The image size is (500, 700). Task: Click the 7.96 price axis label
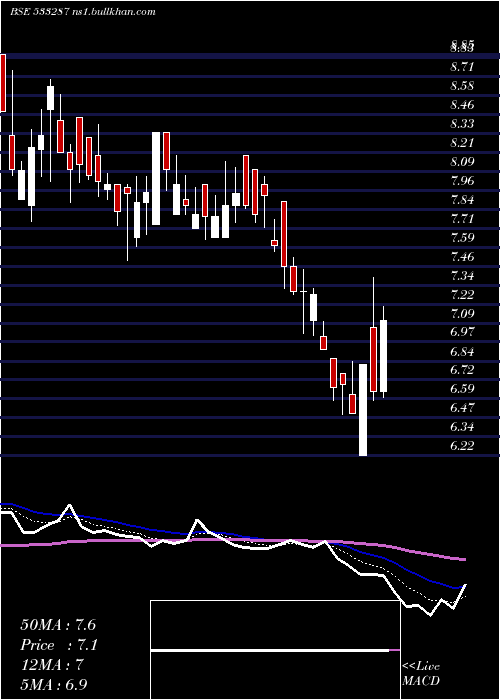(x=462, y=181)
